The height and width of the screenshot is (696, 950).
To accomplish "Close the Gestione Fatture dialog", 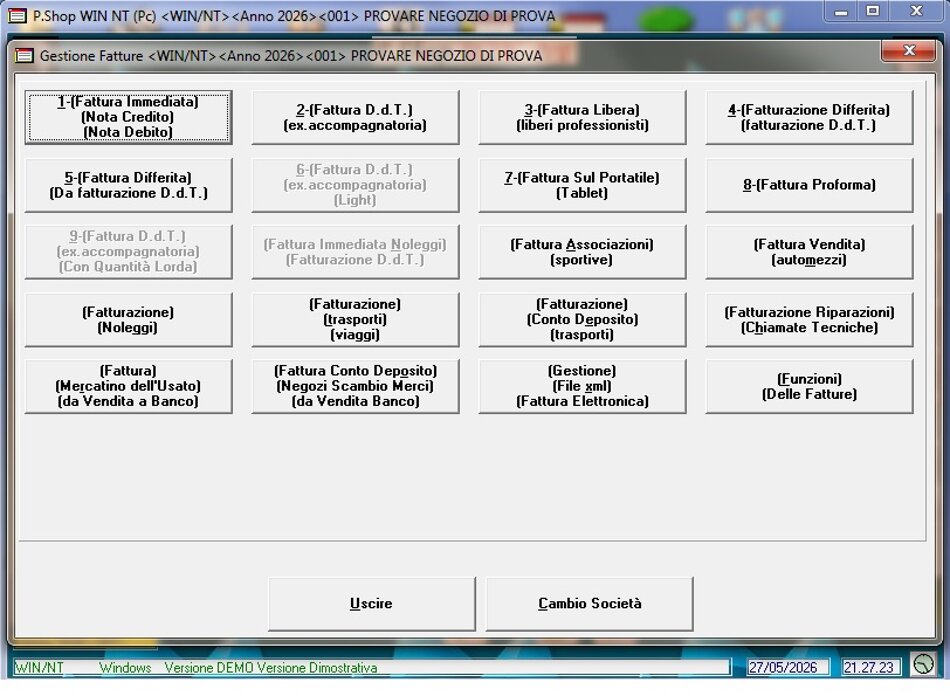I will click(908, 51).
